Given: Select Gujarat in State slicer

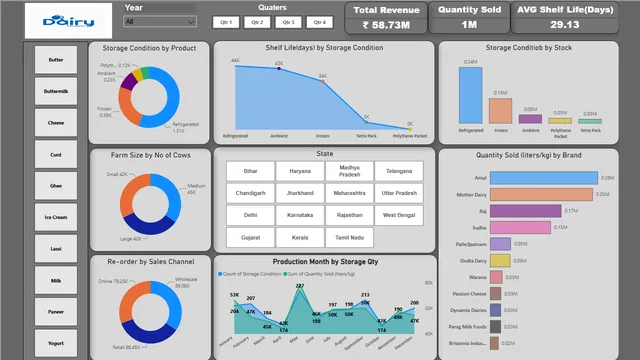Looking at the screenshot, I should [x=251, y=237].
